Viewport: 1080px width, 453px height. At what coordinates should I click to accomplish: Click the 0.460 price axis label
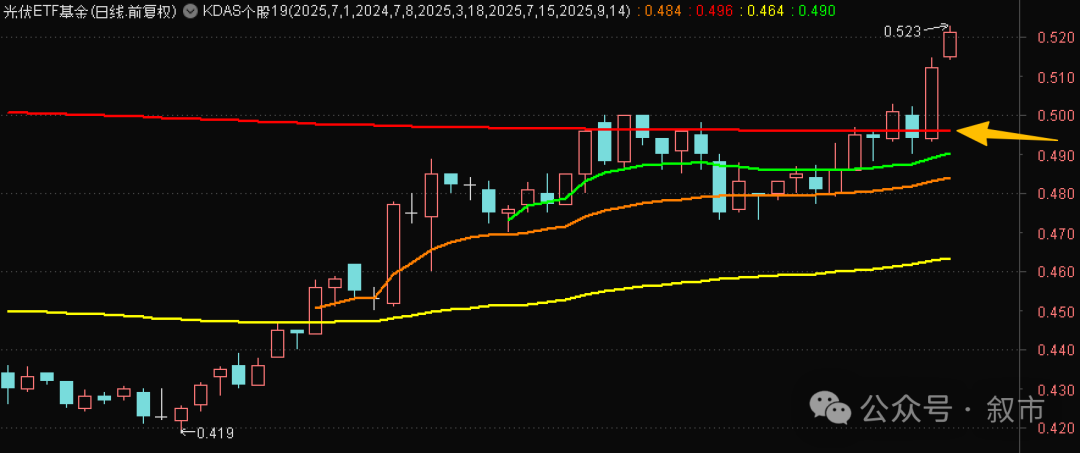click(1057, 273)
